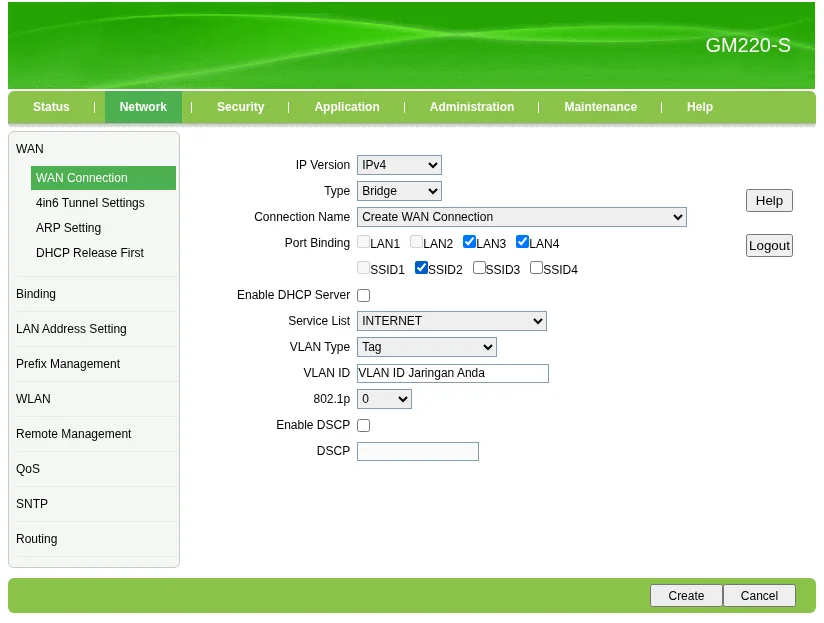The height and width of the screenshot is (623, 824).
Task: Uncheck the LAN3 port binding
Action: pos(469,242)
